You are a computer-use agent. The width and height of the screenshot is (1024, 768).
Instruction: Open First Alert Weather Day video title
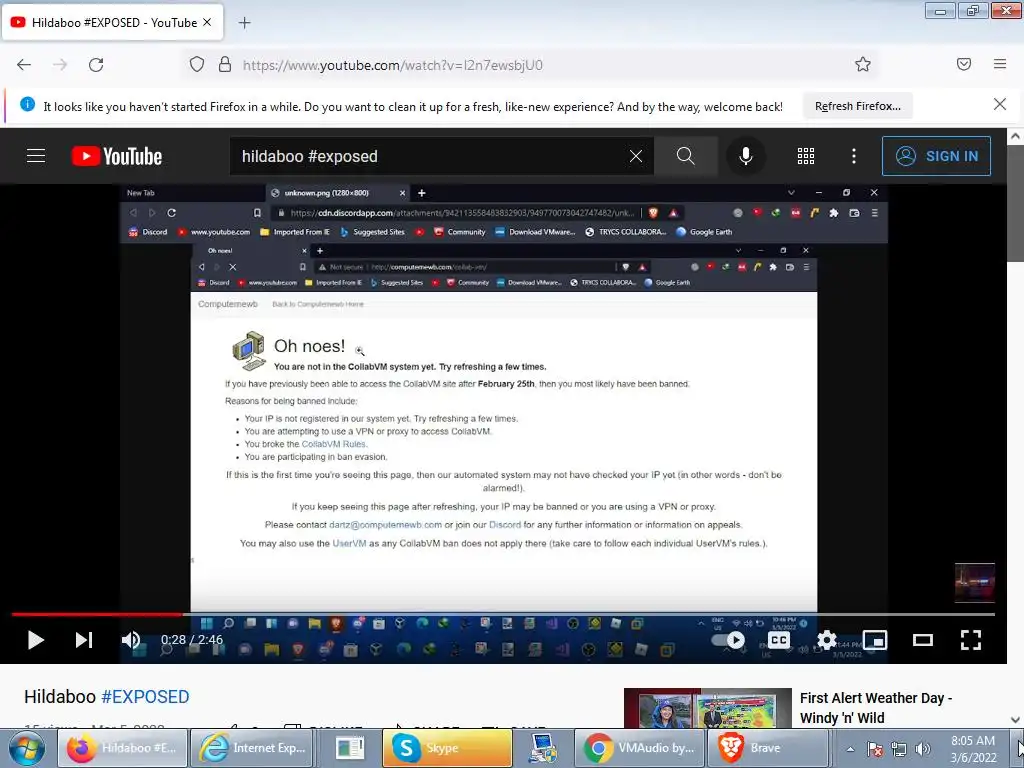click(876, 708)
